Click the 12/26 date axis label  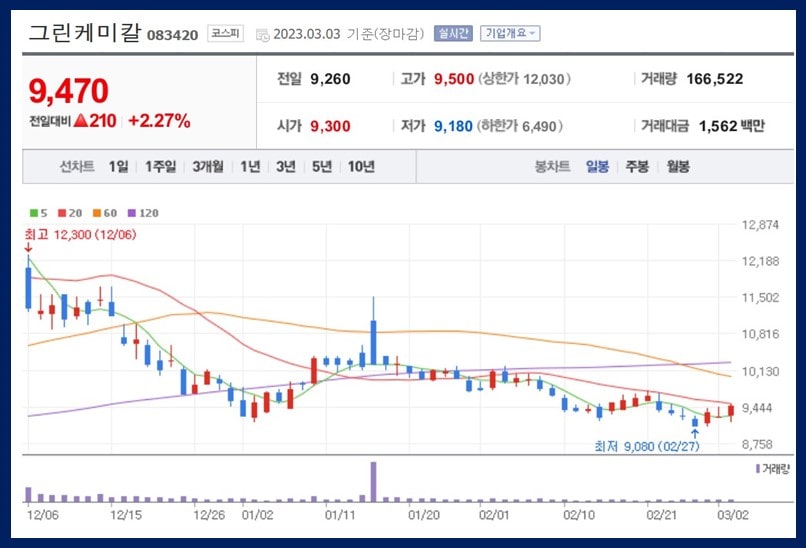209,515
